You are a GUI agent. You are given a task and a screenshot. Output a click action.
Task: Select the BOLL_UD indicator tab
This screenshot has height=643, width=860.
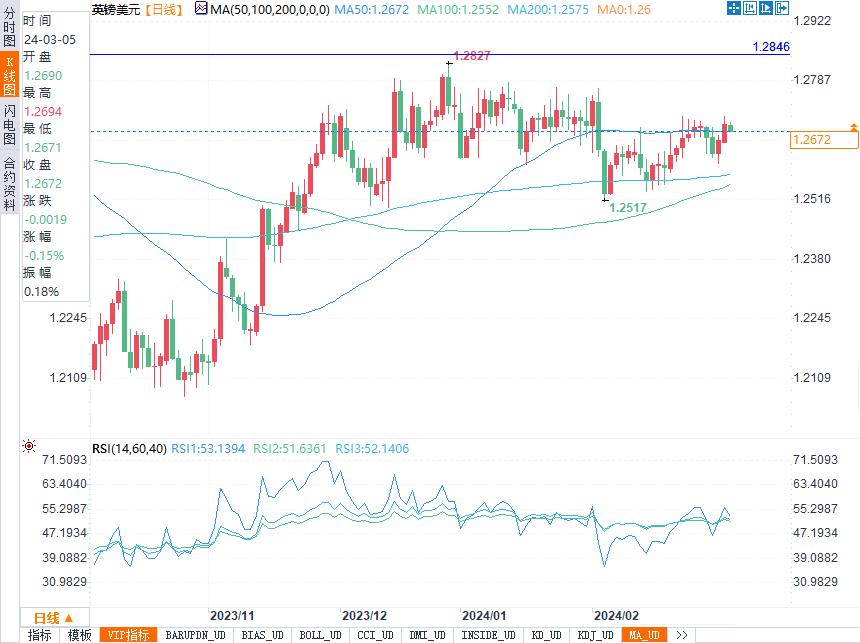click(320, 635)
